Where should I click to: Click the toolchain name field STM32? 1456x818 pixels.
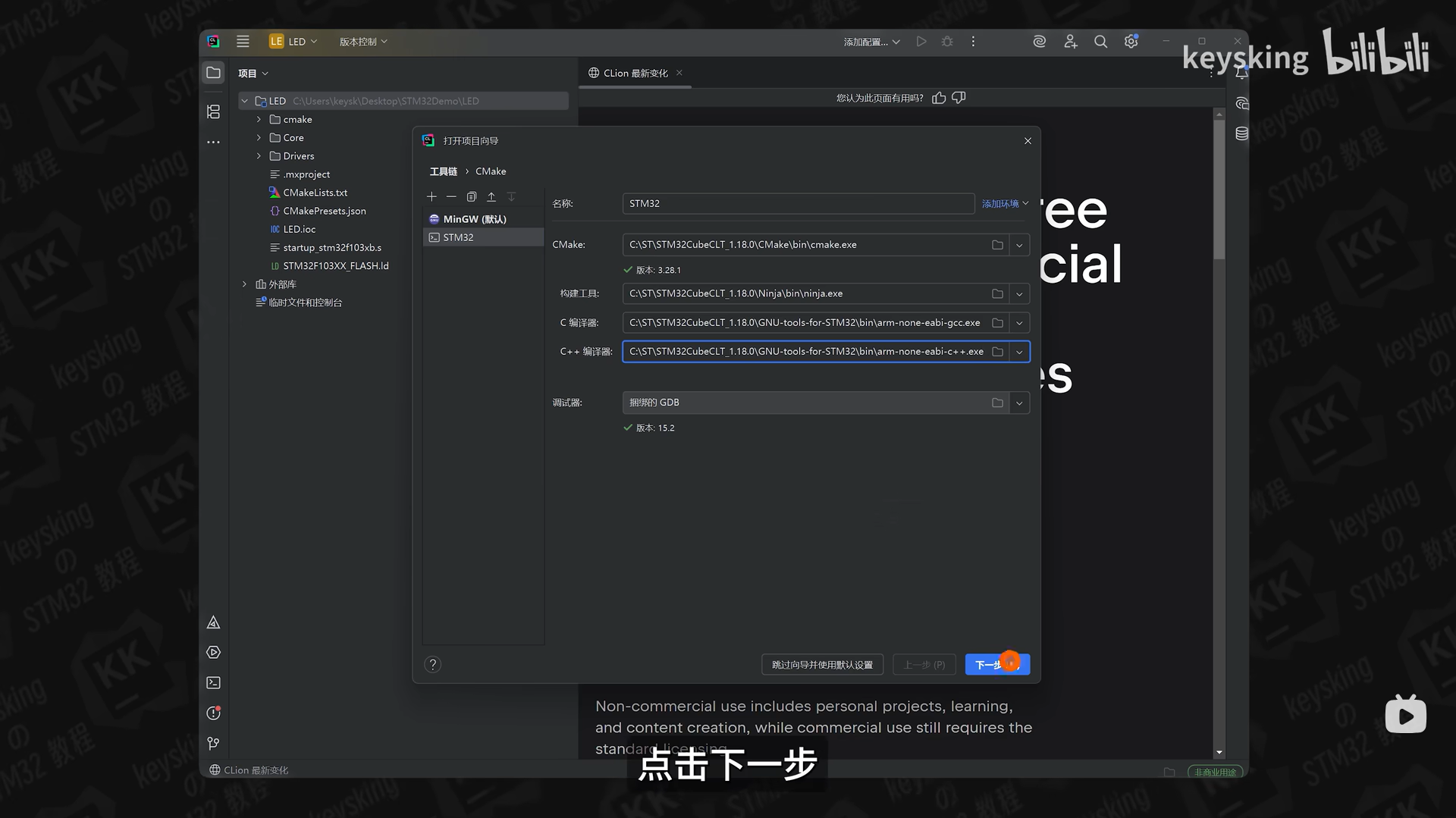(x=798, y=203)
